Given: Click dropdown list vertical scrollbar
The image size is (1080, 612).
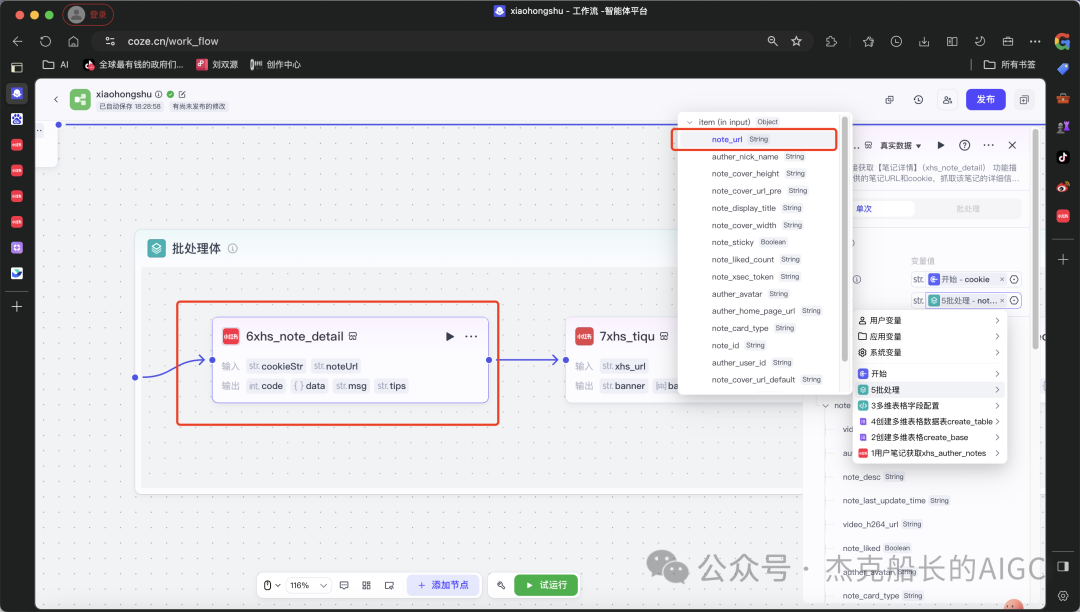Looking at the screenshot, I should [845, 238].
